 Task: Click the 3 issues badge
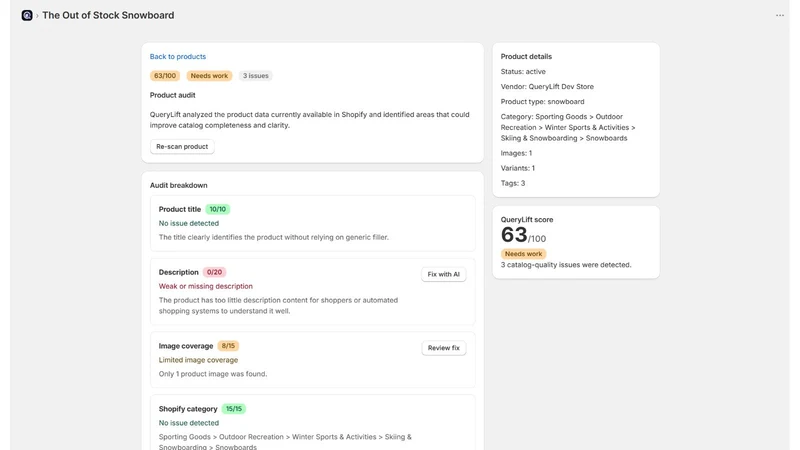[x=256, y=76]
